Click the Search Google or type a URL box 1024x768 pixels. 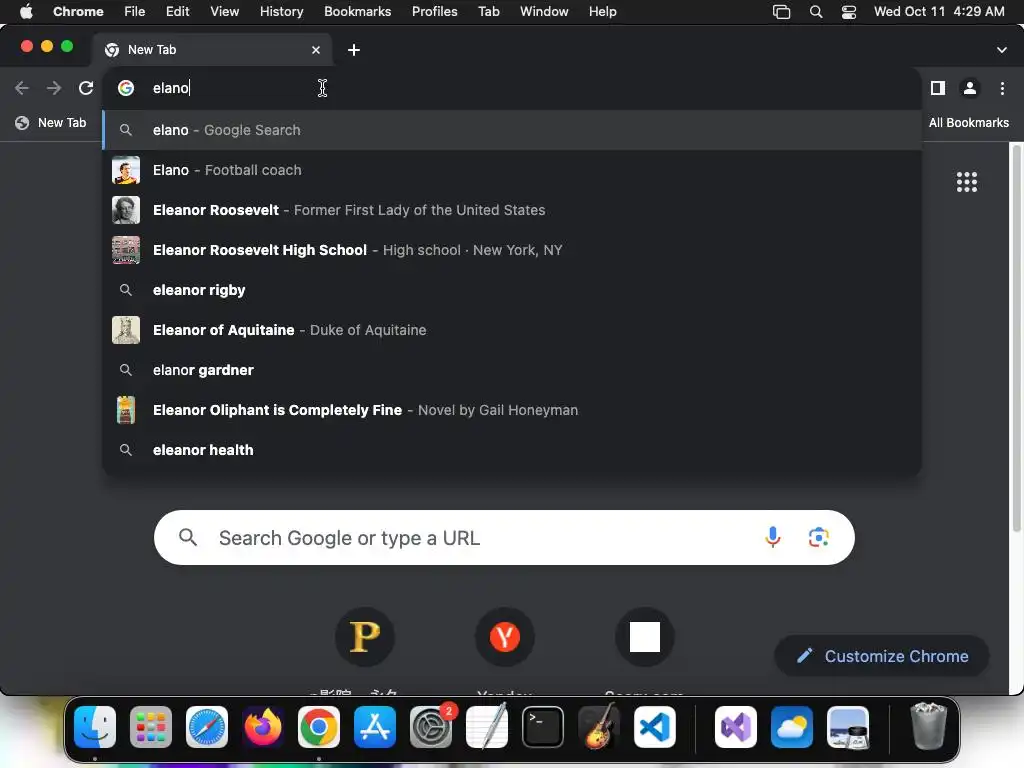click(x=504, y=537)
